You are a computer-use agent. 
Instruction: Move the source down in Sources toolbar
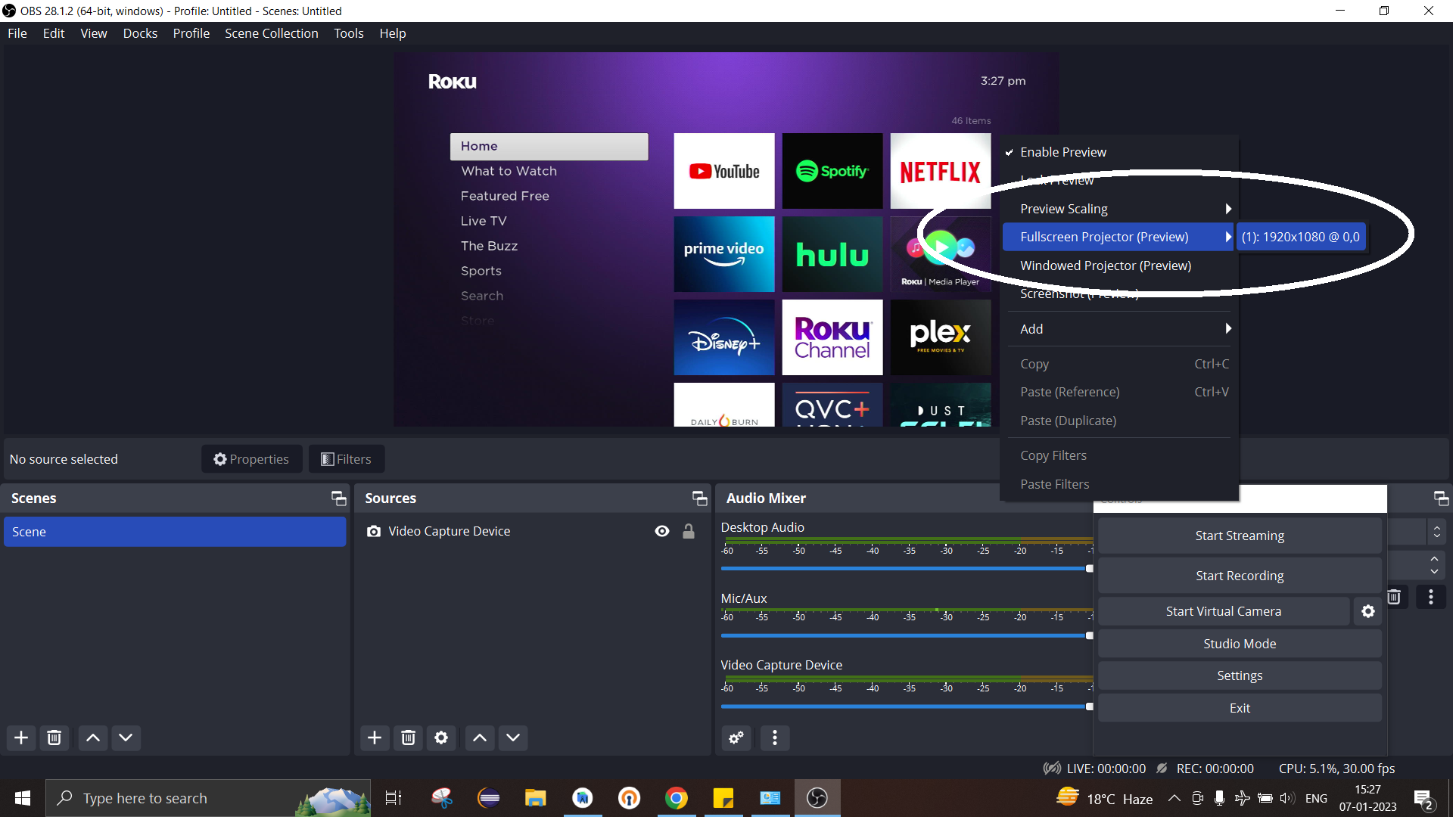pos(514,738)
